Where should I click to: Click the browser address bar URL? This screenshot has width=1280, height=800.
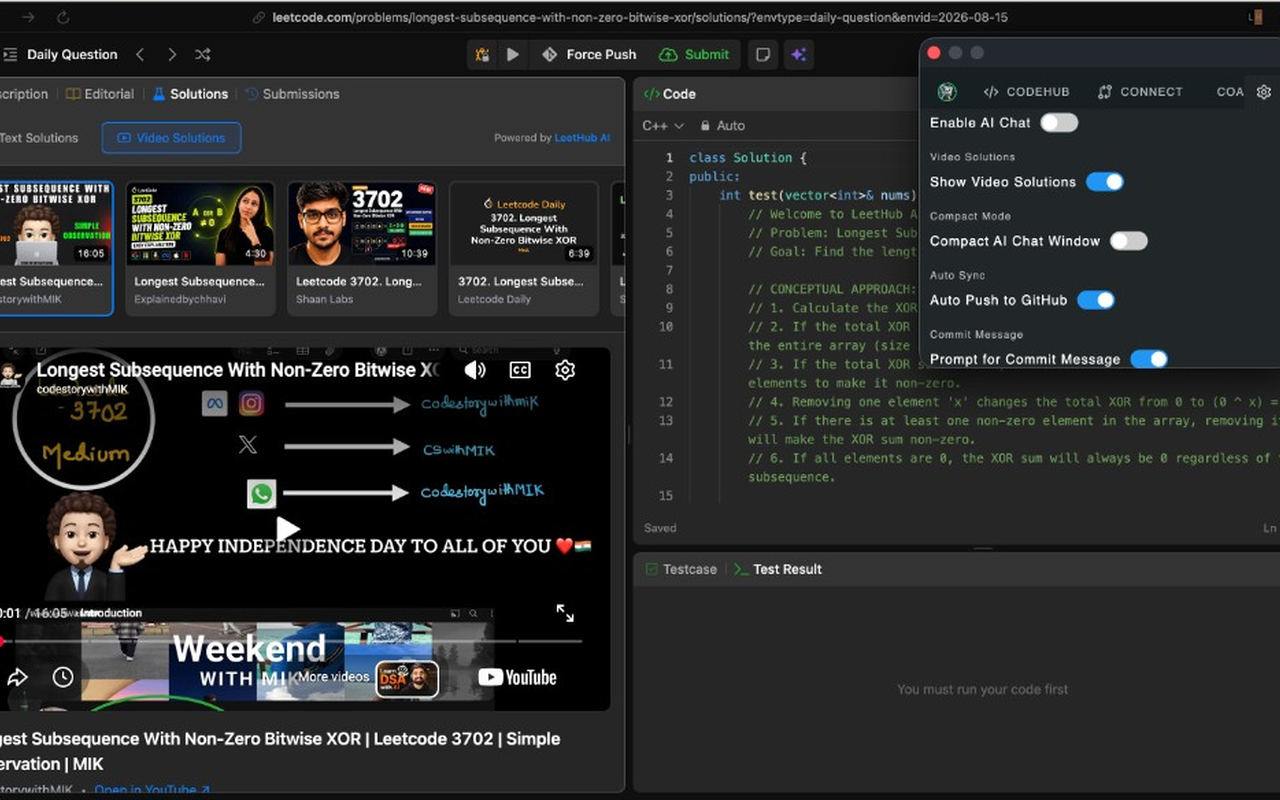(640, 18)
